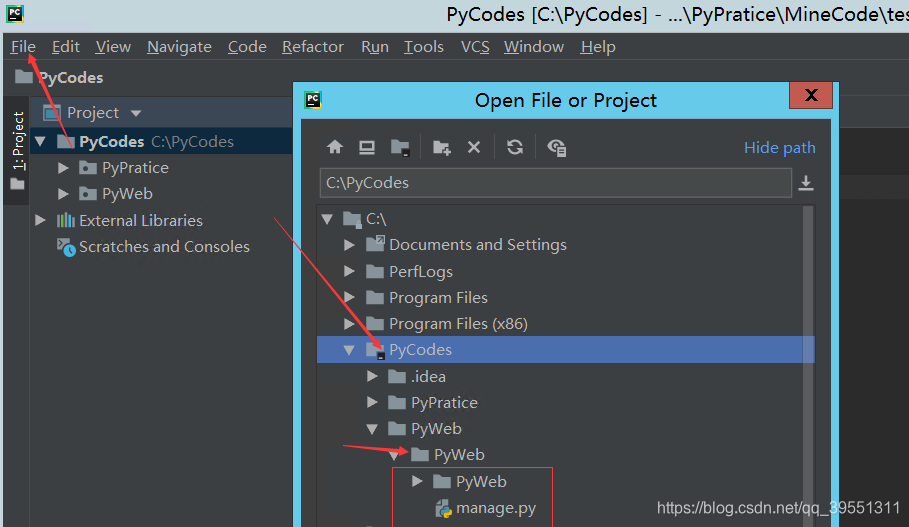Collapse PyWeb folder under PyCodes in dialog
The image size is (909, 527).
coord(372,429)
